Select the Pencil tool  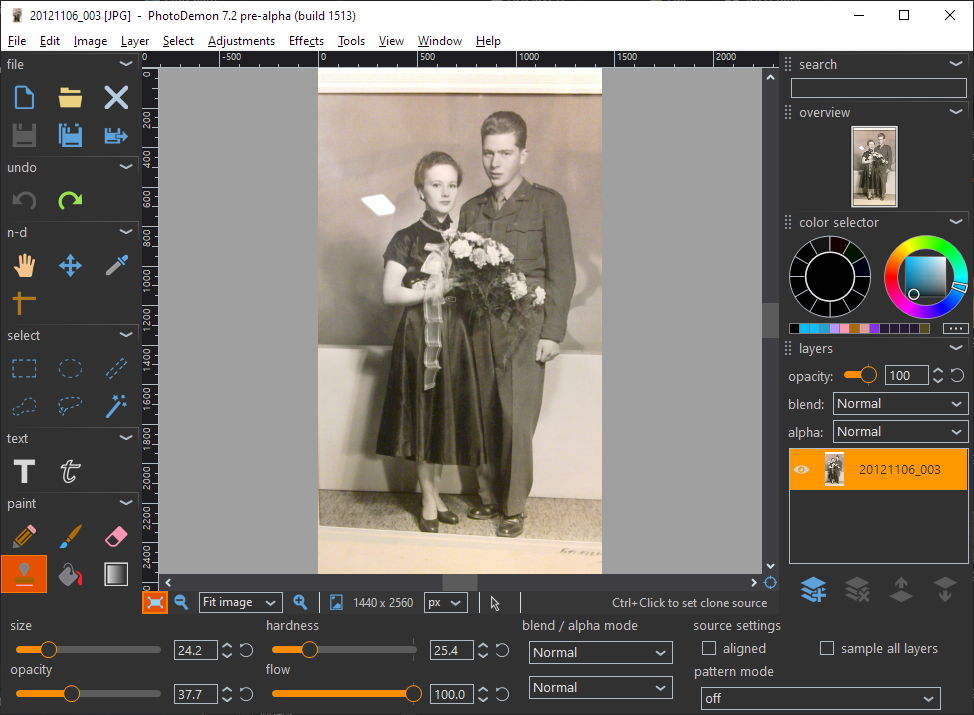[24, 537]
